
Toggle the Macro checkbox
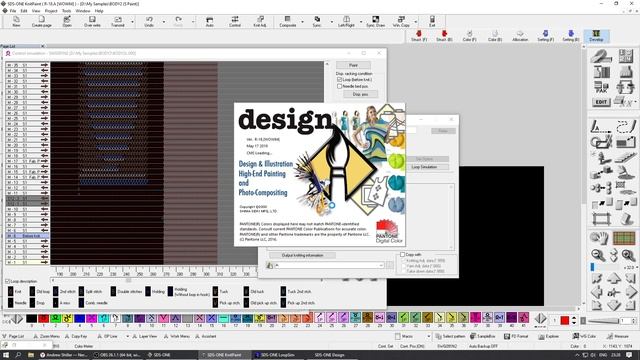[398, 336]
